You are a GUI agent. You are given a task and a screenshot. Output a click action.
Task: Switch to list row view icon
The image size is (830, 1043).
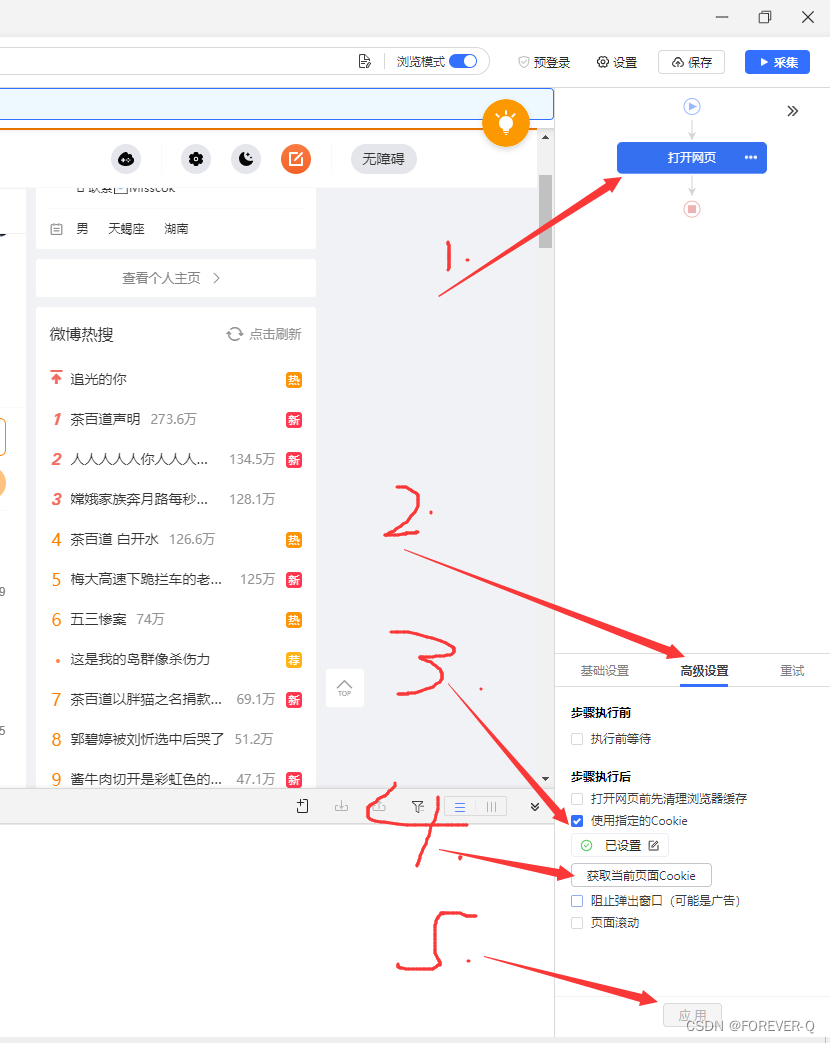460,807
